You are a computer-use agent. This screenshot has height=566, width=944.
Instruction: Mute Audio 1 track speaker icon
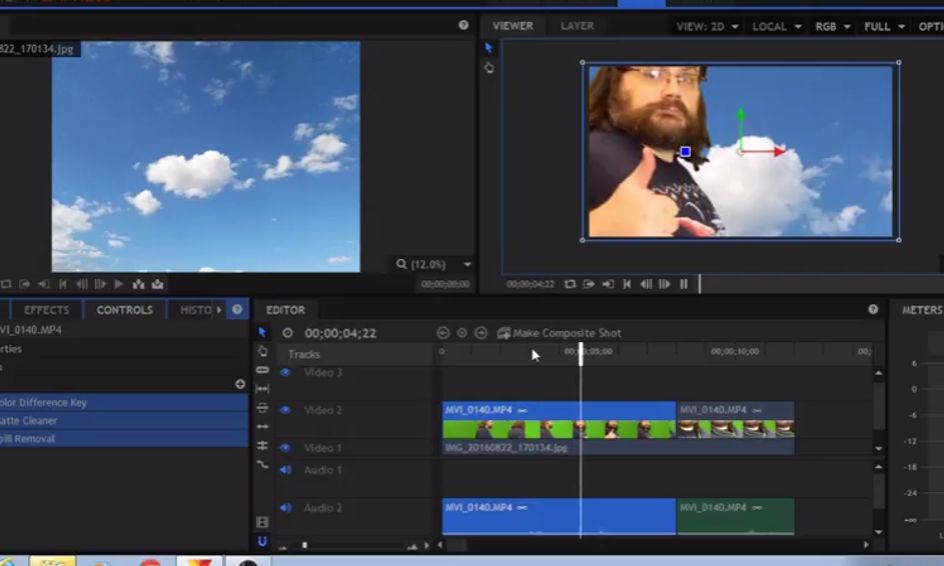point(285,470)
